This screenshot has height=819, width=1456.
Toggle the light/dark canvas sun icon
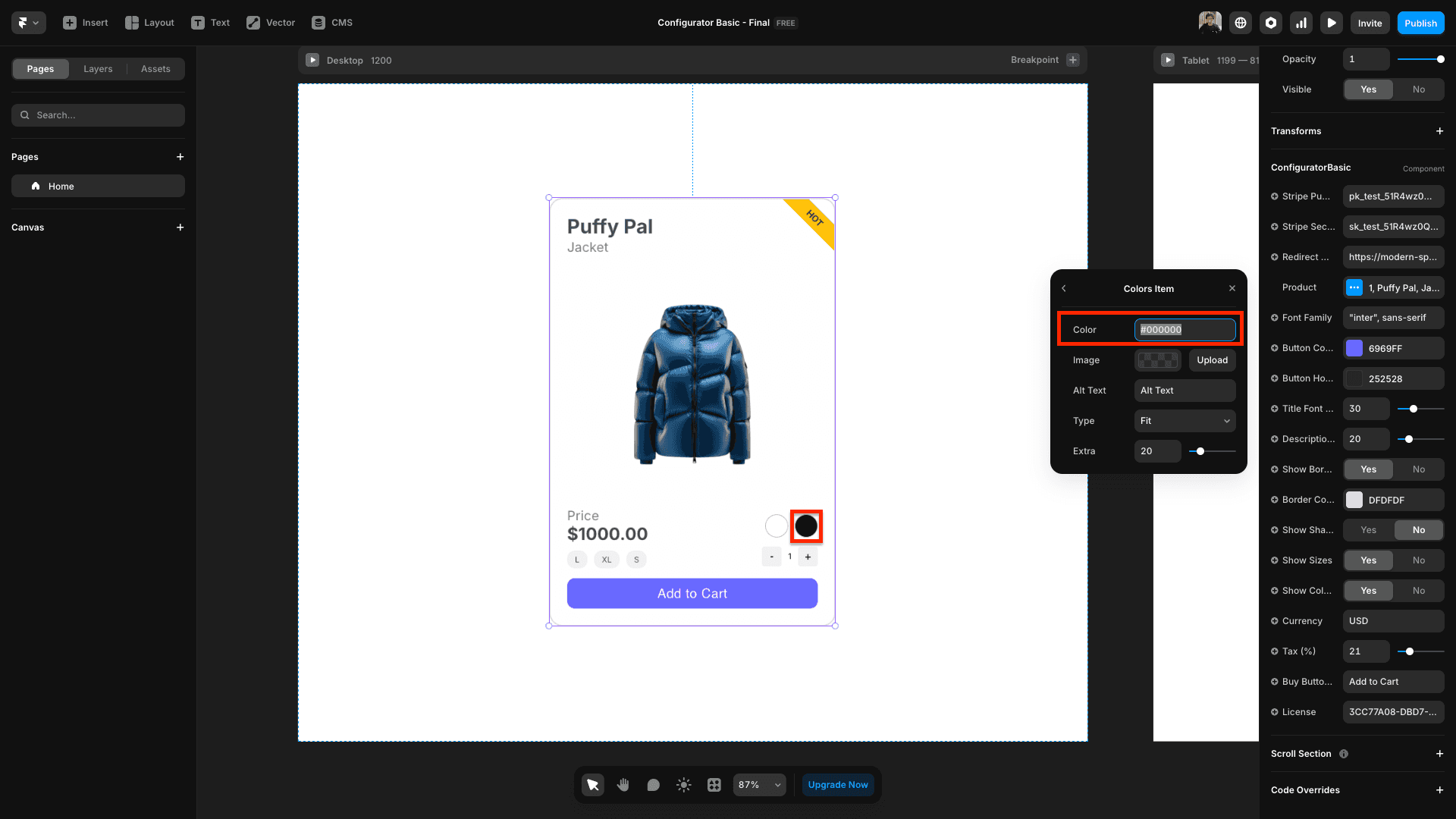click(x=683, y=785)
